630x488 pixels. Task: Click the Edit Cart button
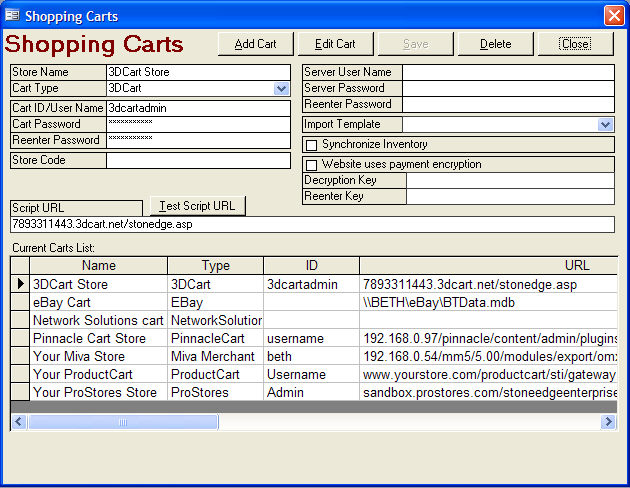tap(335, 44)
